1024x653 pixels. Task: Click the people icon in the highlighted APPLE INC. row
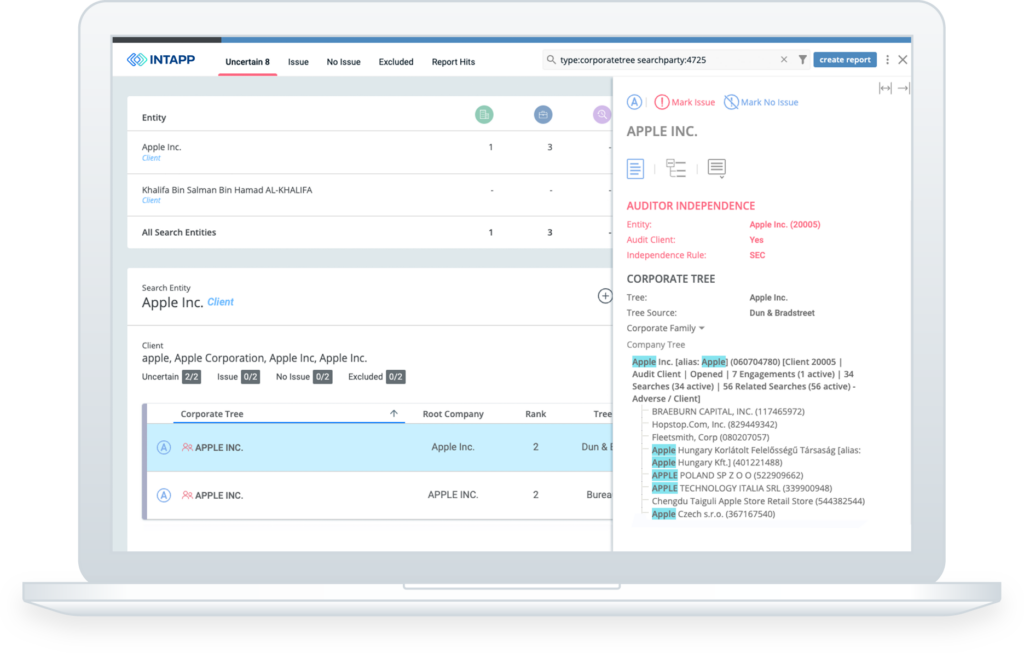[x=187, y=447]
